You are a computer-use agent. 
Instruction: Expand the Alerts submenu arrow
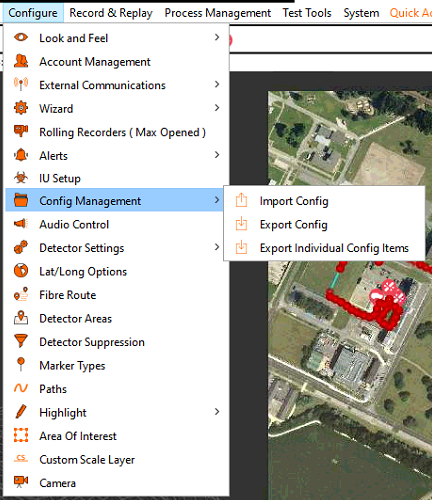(217, 155)
